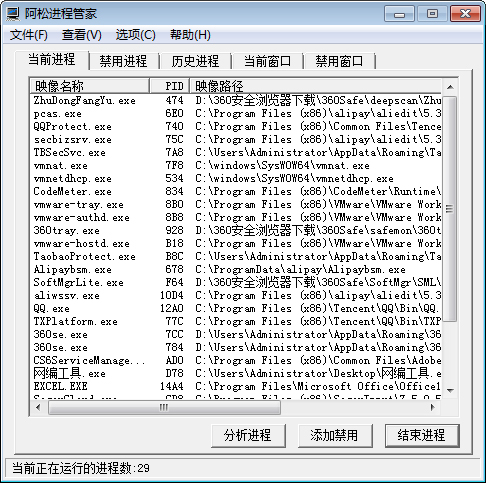
Task: Select the vmware-hostd.exe process row
Action: point(236,243)
